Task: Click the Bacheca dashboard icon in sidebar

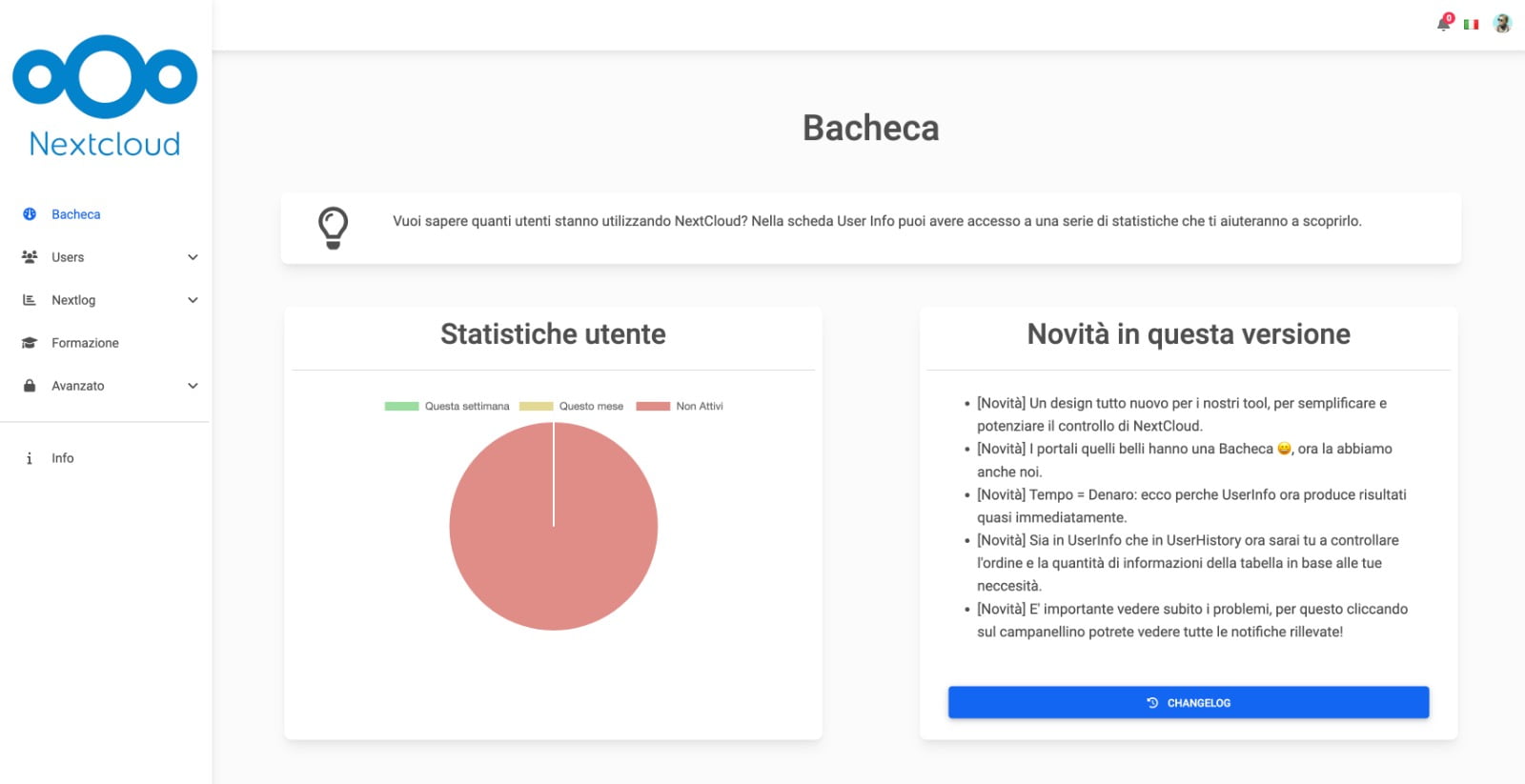Action: 30,214
